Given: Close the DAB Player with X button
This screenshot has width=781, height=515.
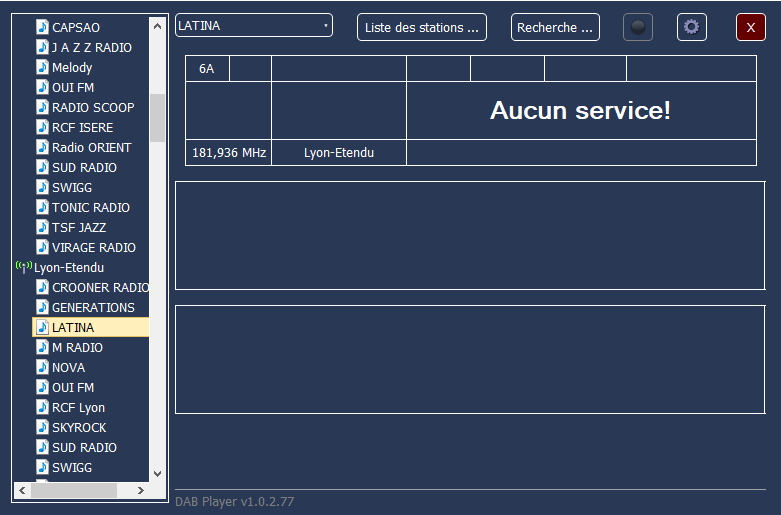Looking at the screenshot, I should [751, 27].
